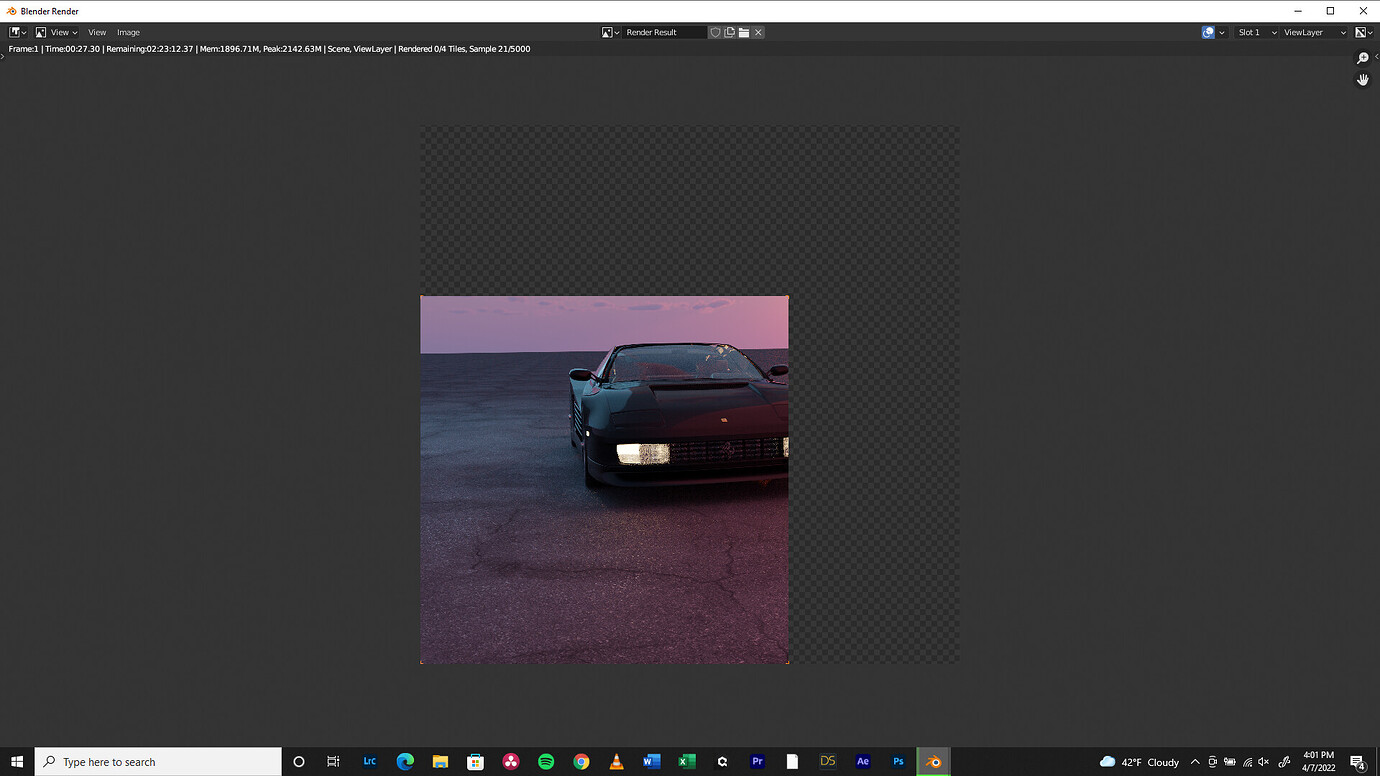Open Premiere Pro from taskbar
Viewport: 1380px width, 776px height.
pos(757,761)
